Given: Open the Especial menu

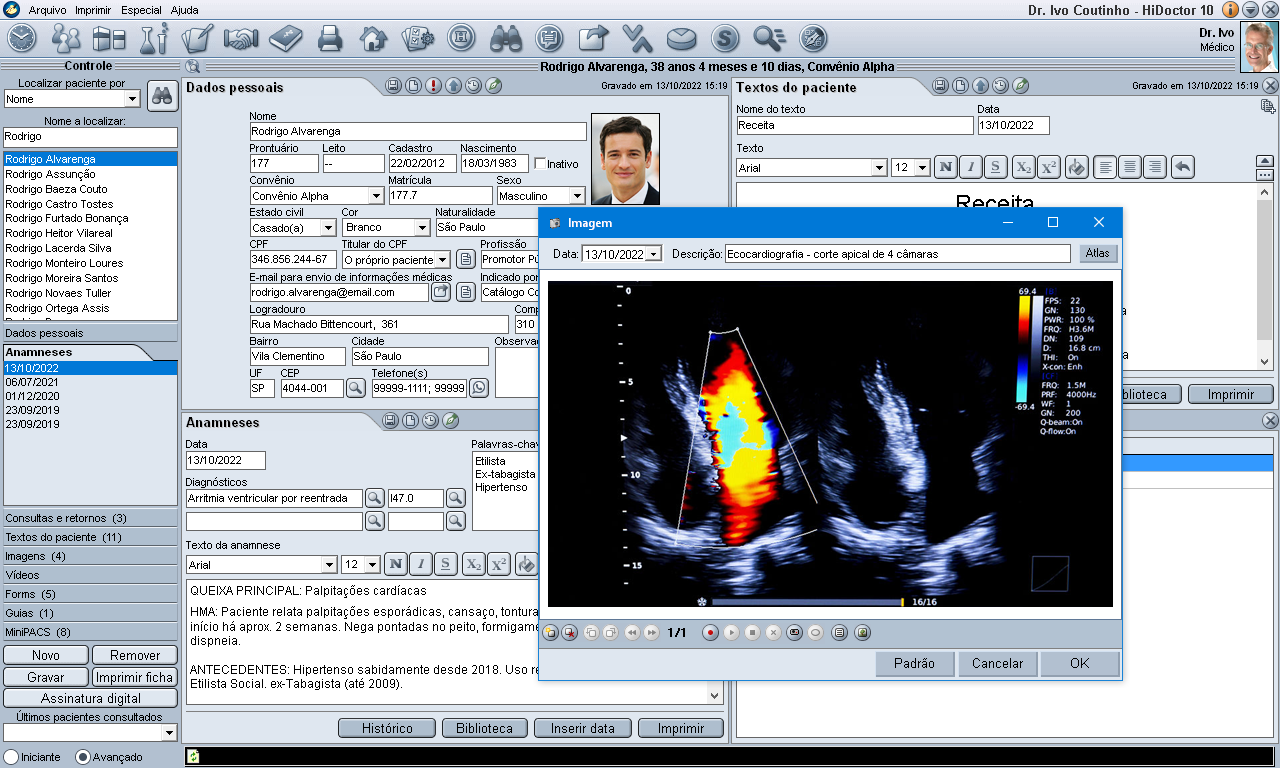Looking at the screenshot, I should [x=141, y=10].
